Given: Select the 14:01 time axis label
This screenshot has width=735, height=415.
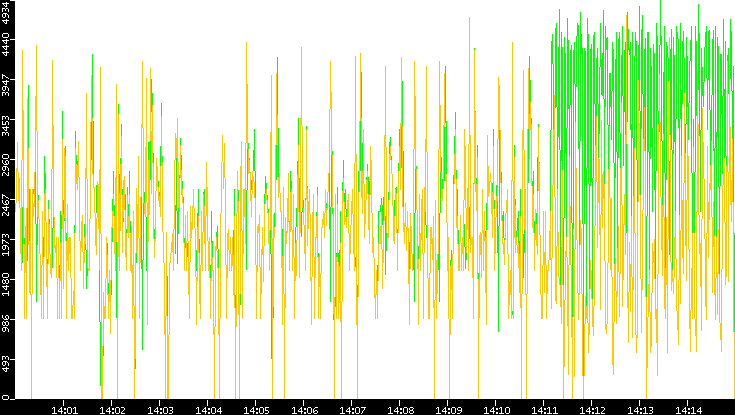Looking at the screenshot, I should pos(64,410).
